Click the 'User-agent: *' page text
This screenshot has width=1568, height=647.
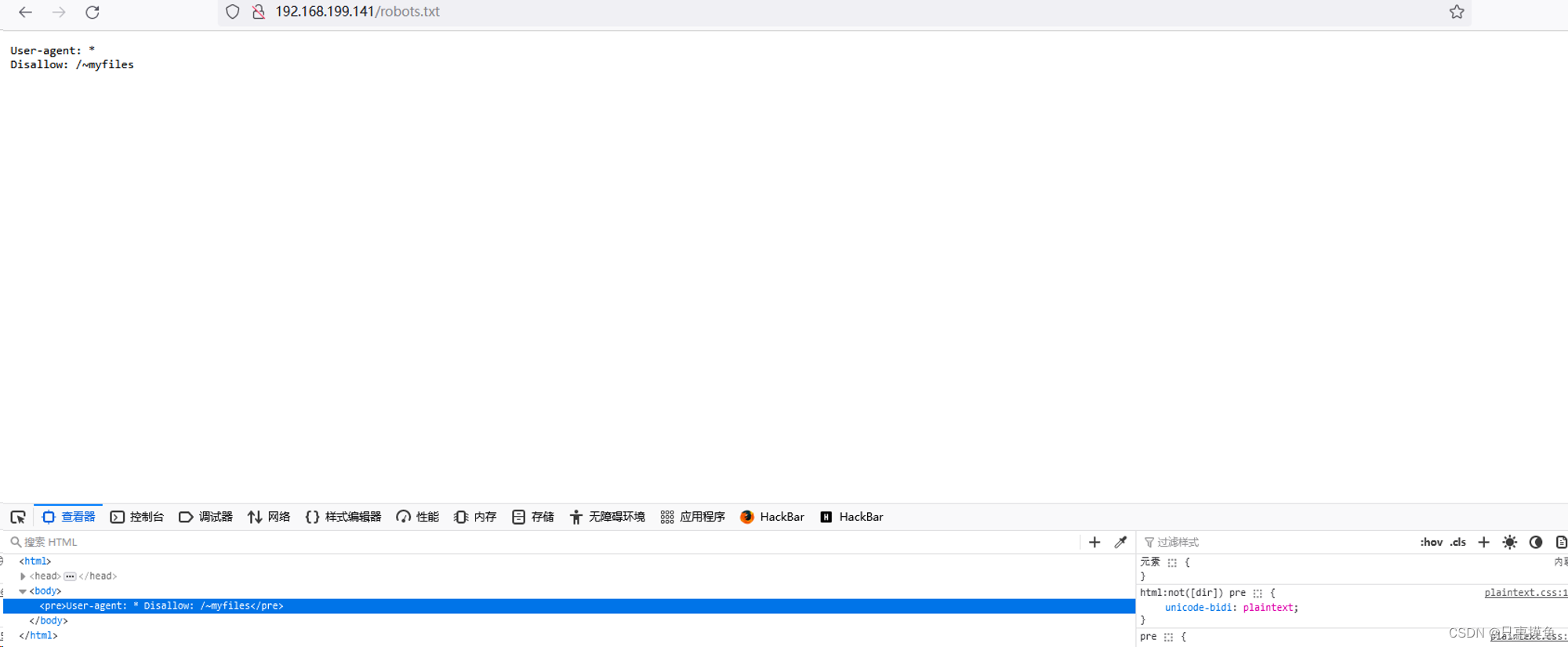(x=53, y=50)
